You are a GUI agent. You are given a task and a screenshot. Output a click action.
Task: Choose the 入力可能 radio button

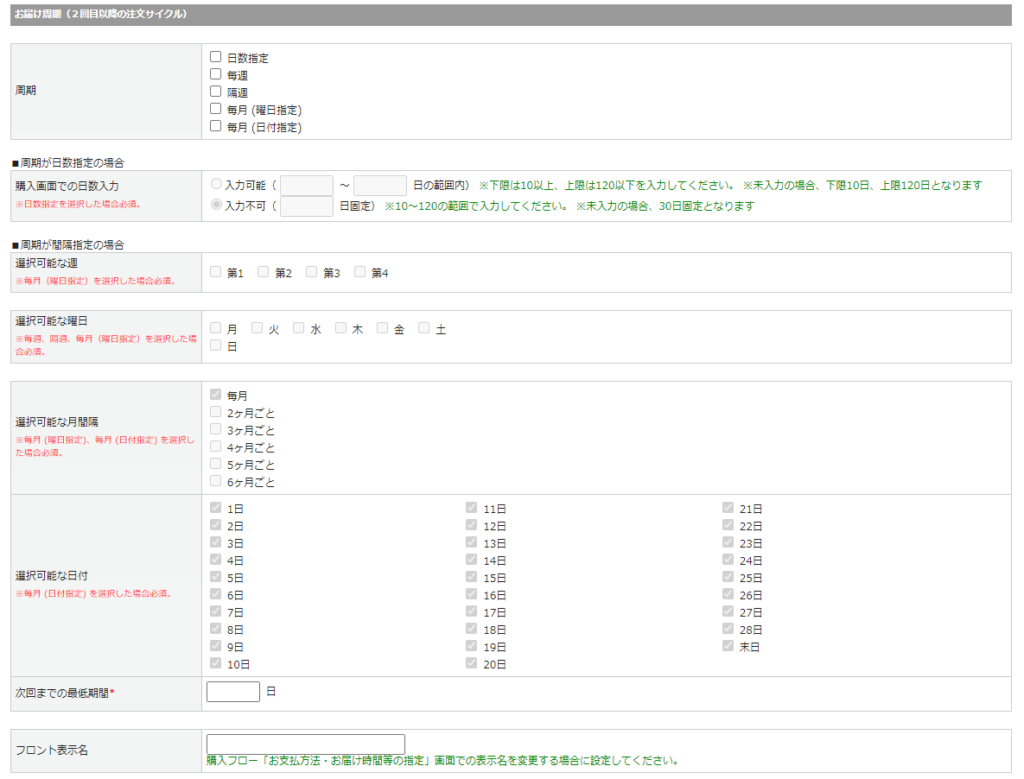[x=216, y=184]
